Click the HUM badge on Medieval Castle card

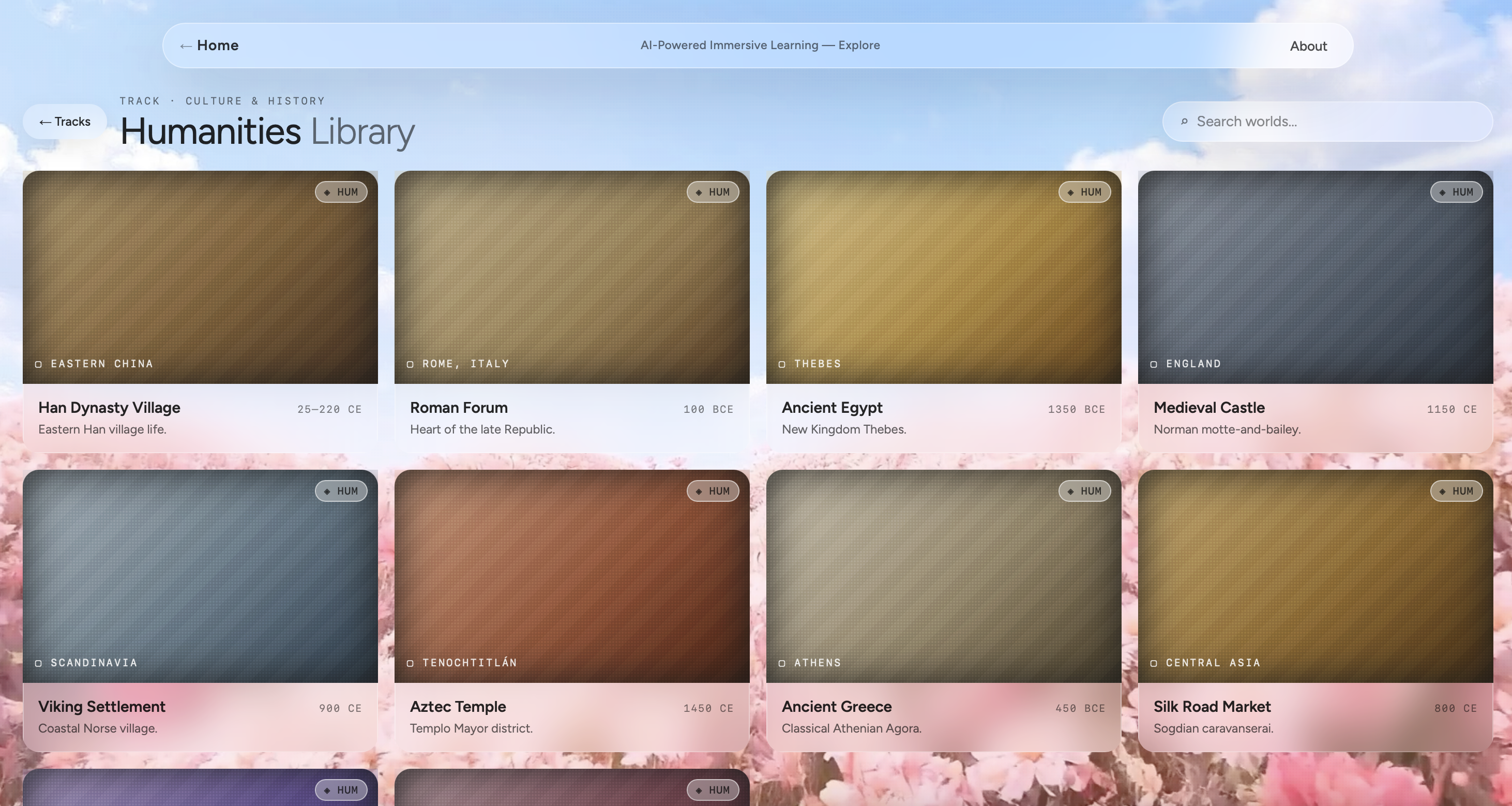[x=1456, y=192]
